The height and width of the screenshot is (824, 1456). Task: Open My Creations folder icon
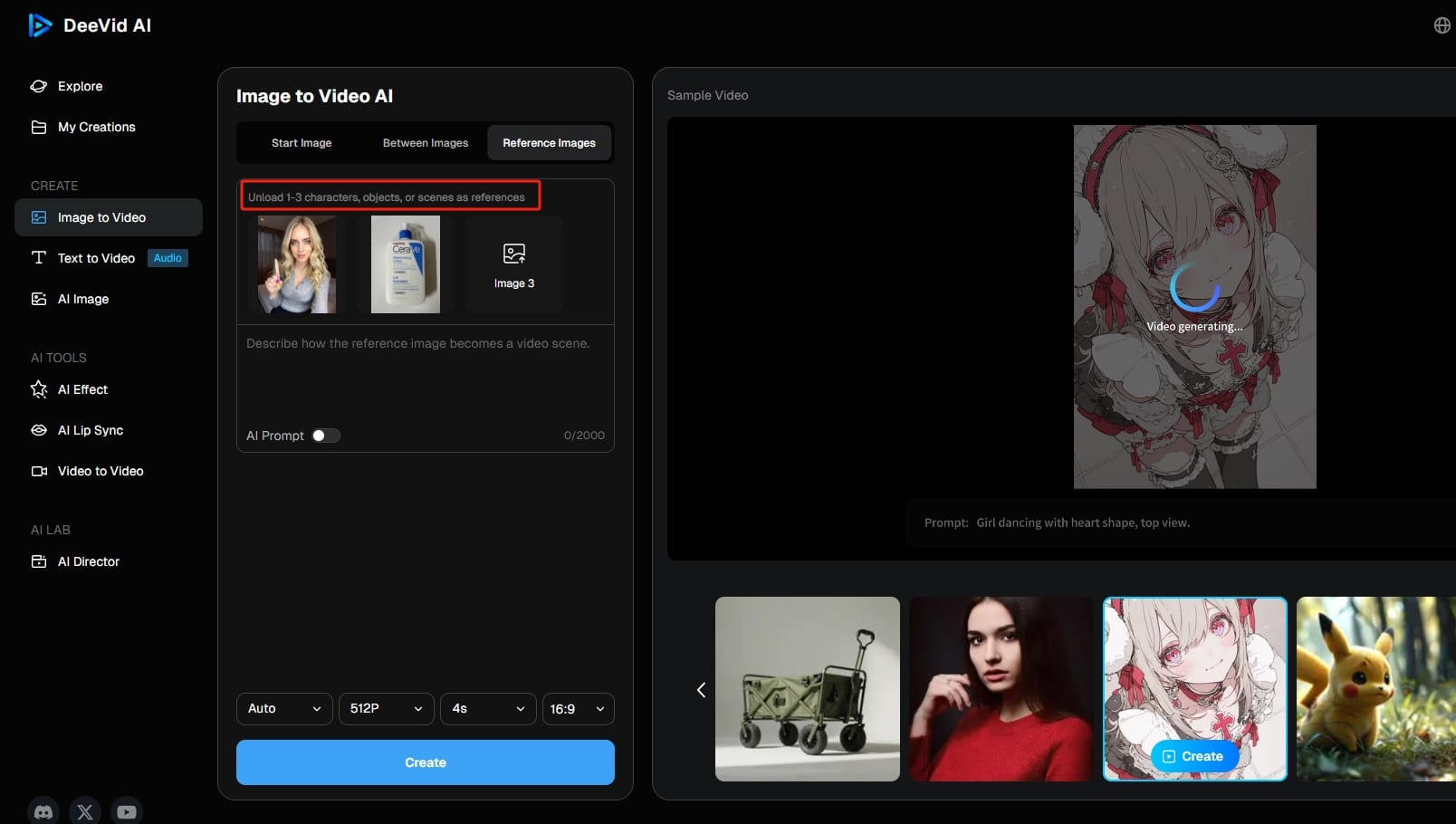click(39, 127)
